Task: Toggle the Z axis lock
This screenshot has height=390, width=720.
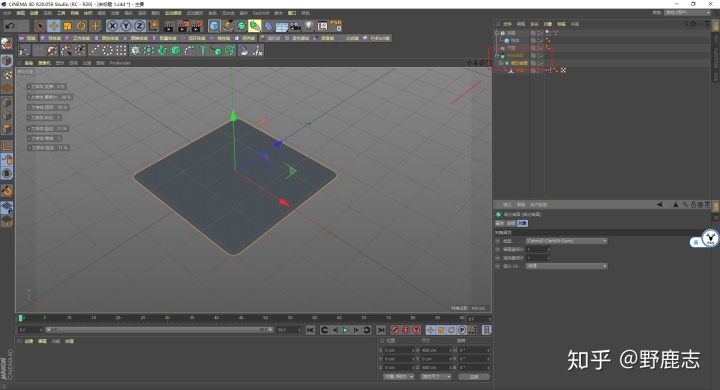Action: (139, 26)
